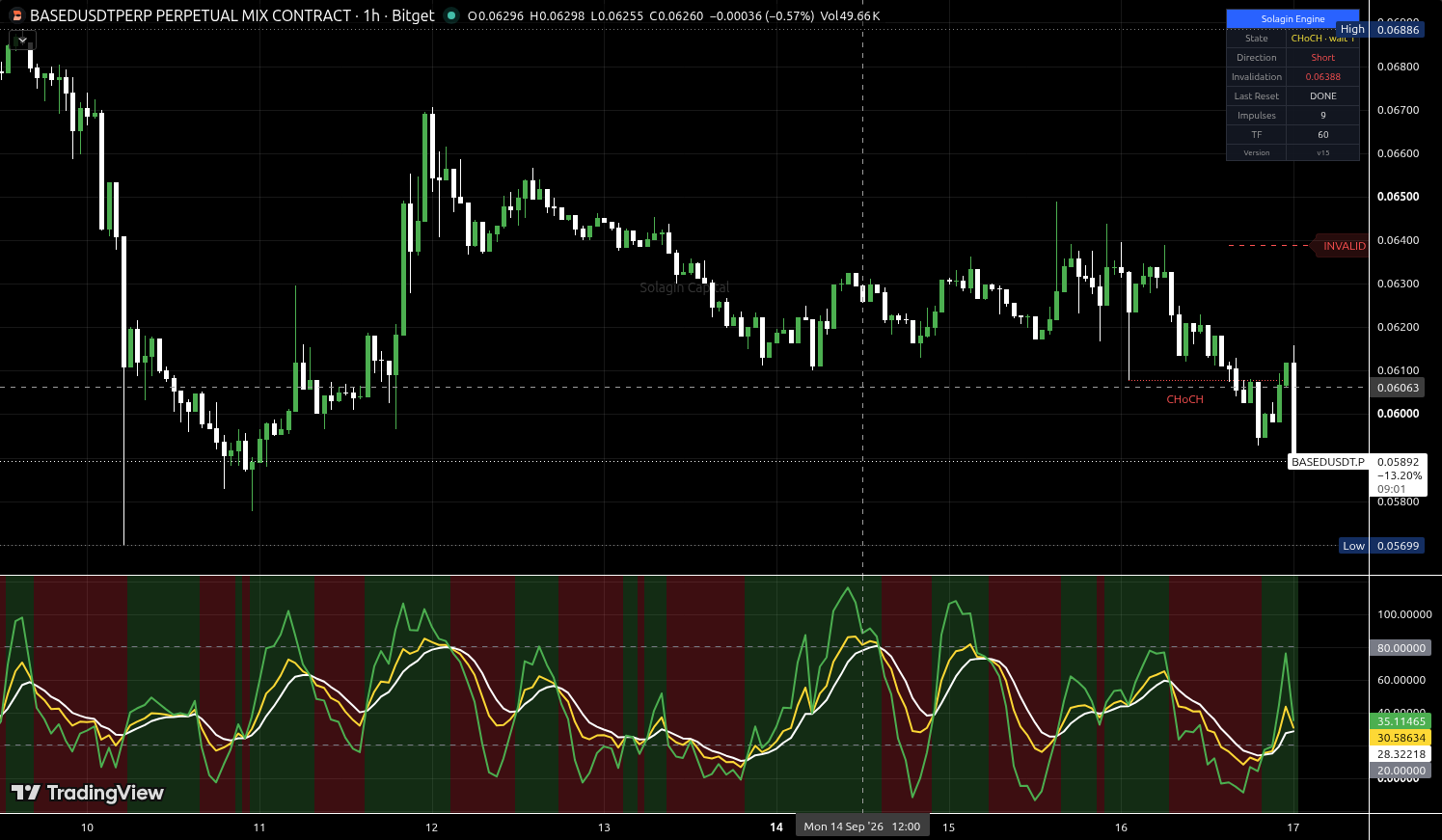Click the green market status dot

coord(450,15)
